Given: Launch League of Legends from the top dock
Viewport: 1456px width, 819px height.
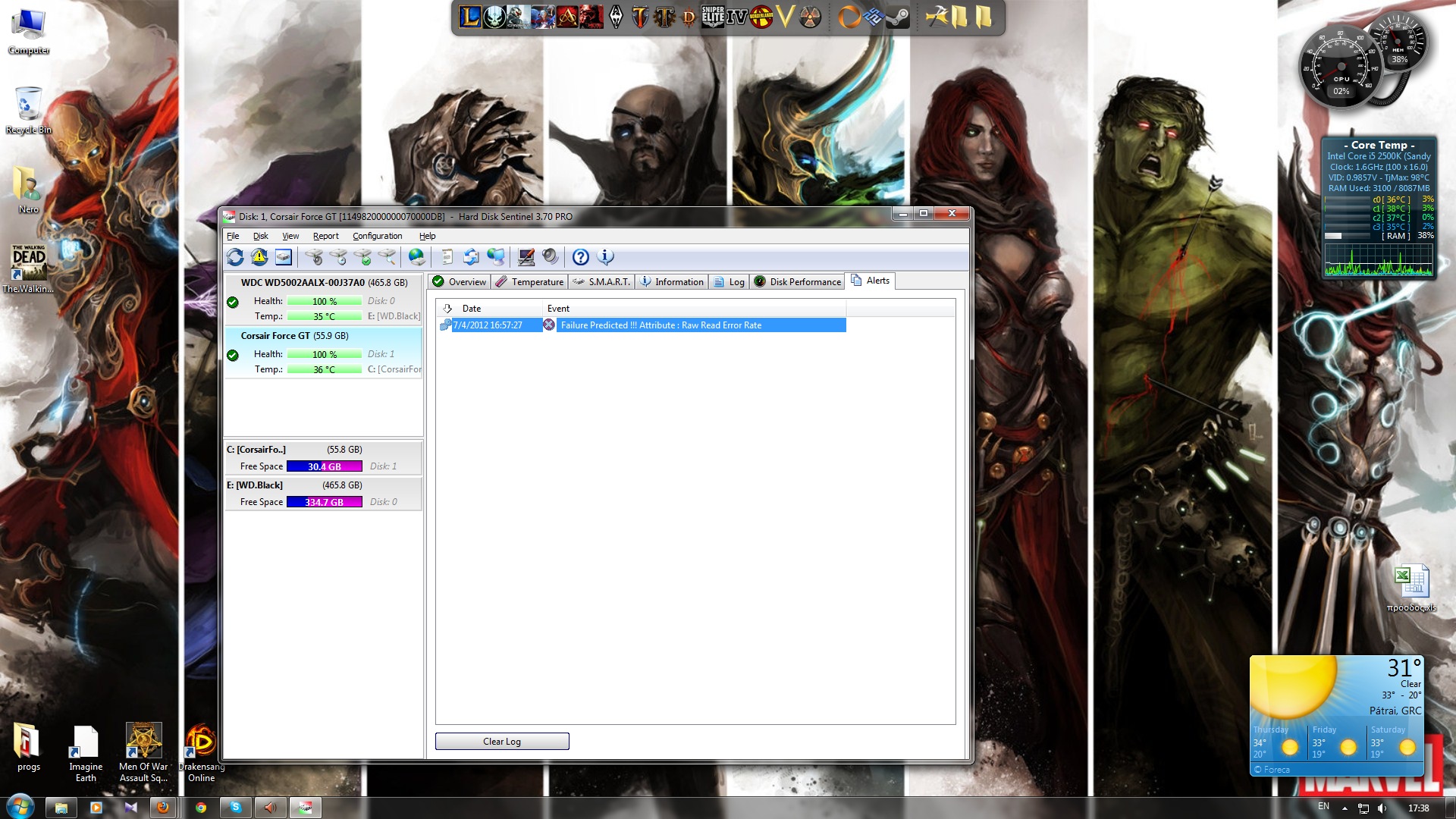Looking at the screenshot, I should coord(470,17).
